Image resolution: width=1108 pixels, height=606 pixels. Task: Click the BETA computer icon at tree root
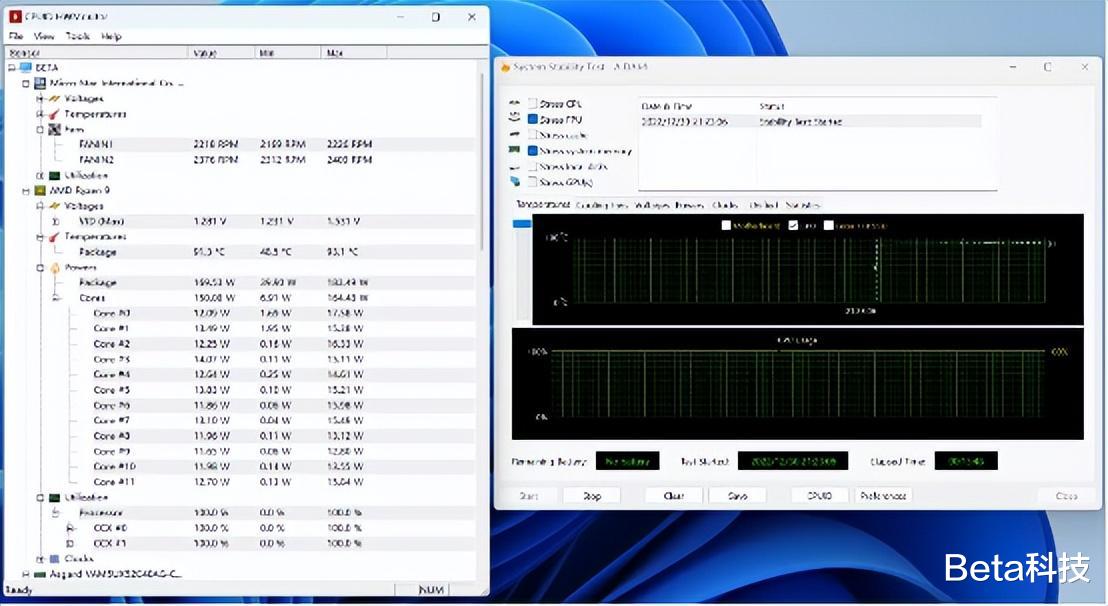[x=26, y=68]
